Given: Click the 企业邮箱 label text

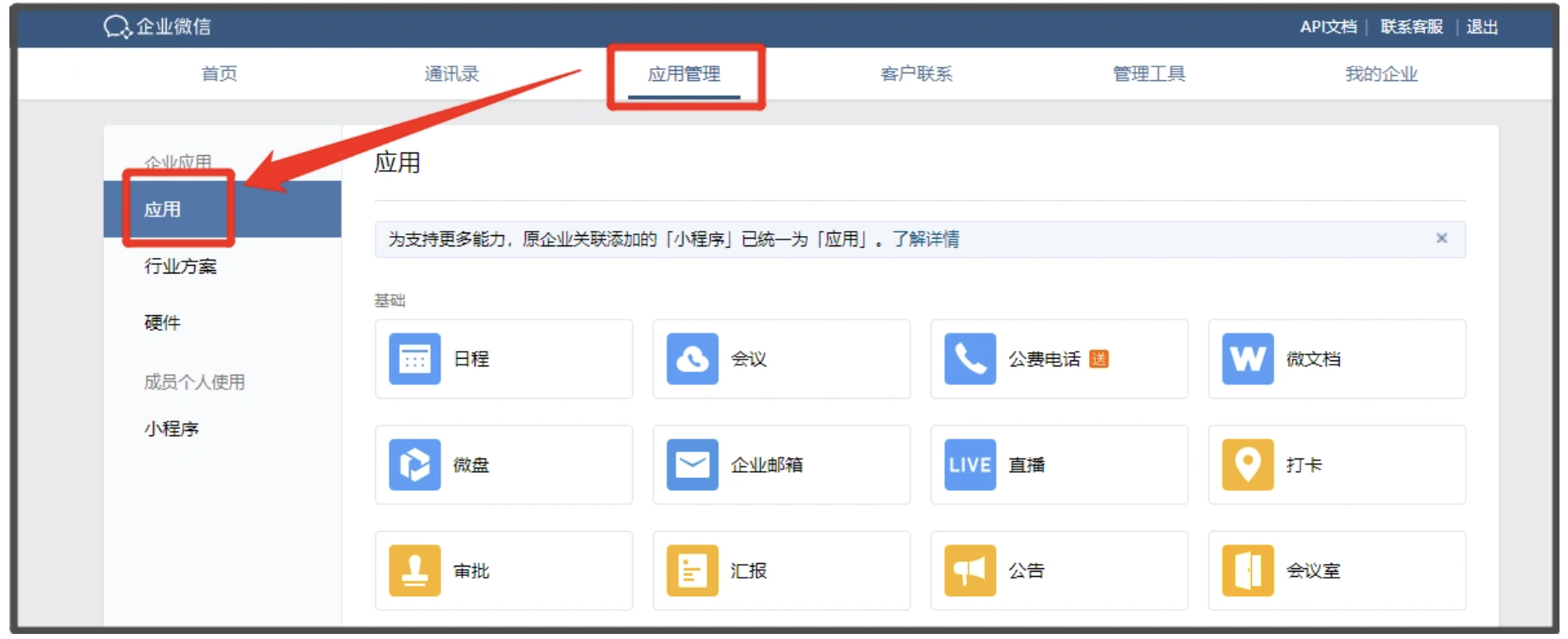Looking at the screenshot, I should tap(767, 464).
